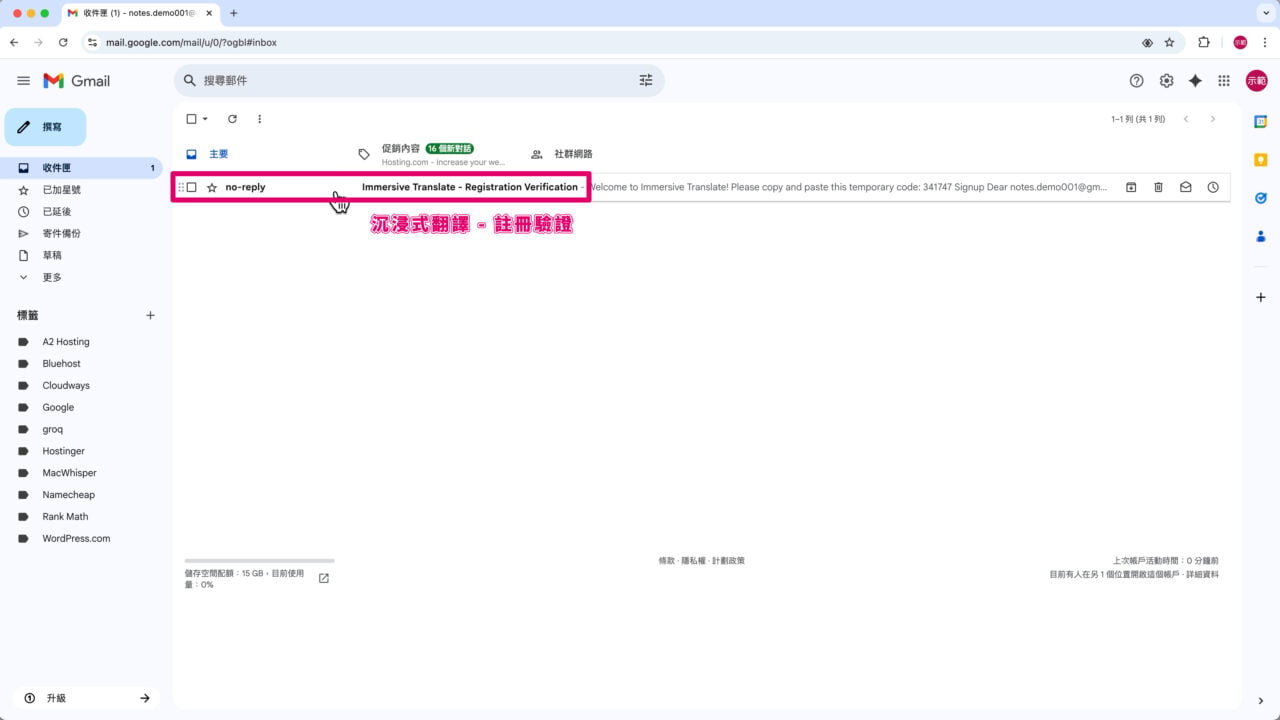The width and height of the screenshot is (1280, 720).
Task: Click the Gmail logo
Action: click(77, 81)
